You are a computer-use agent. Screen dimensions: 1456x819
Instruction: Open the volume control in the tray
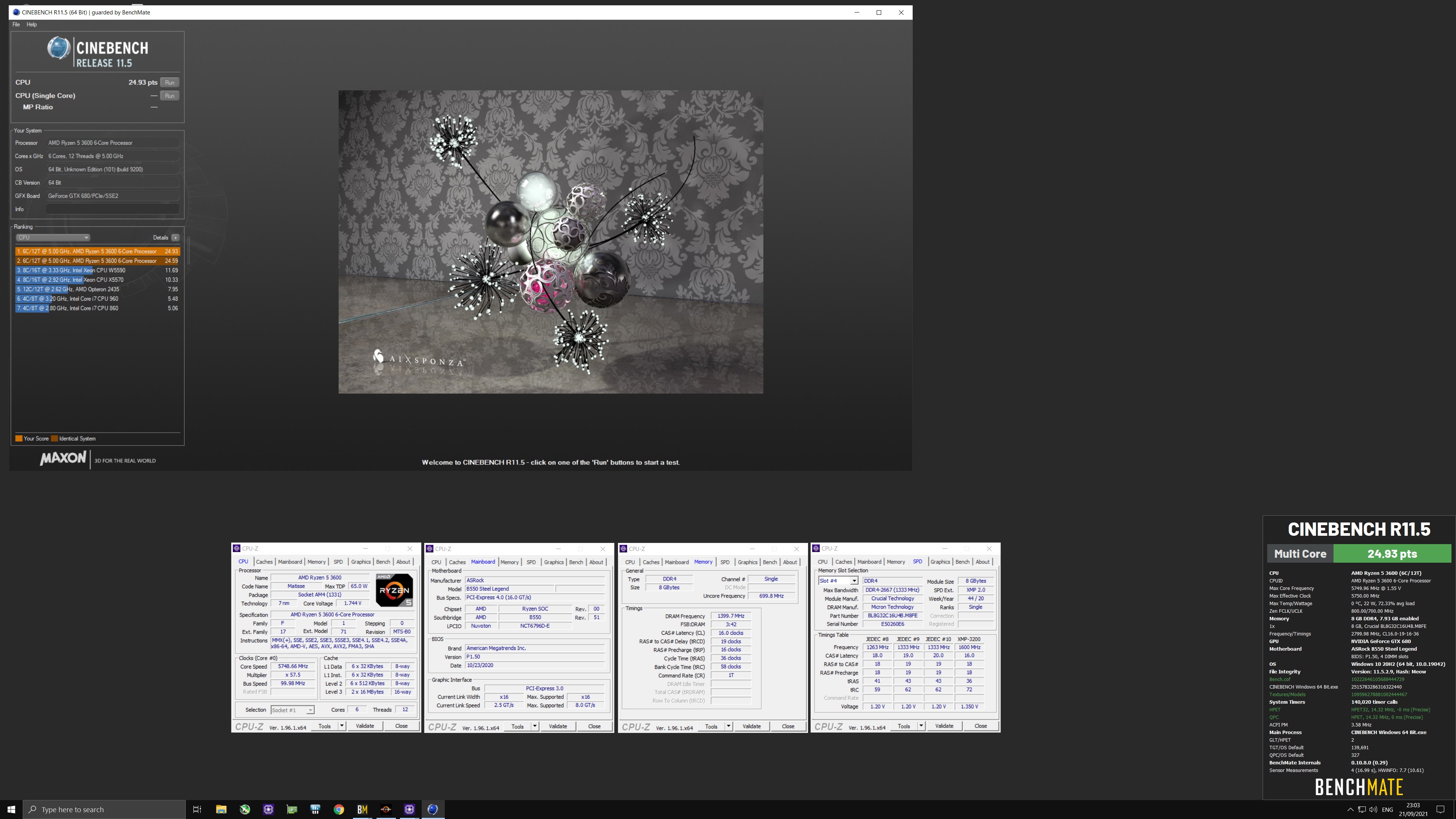pyautogui.click(x=1373, y=810)
